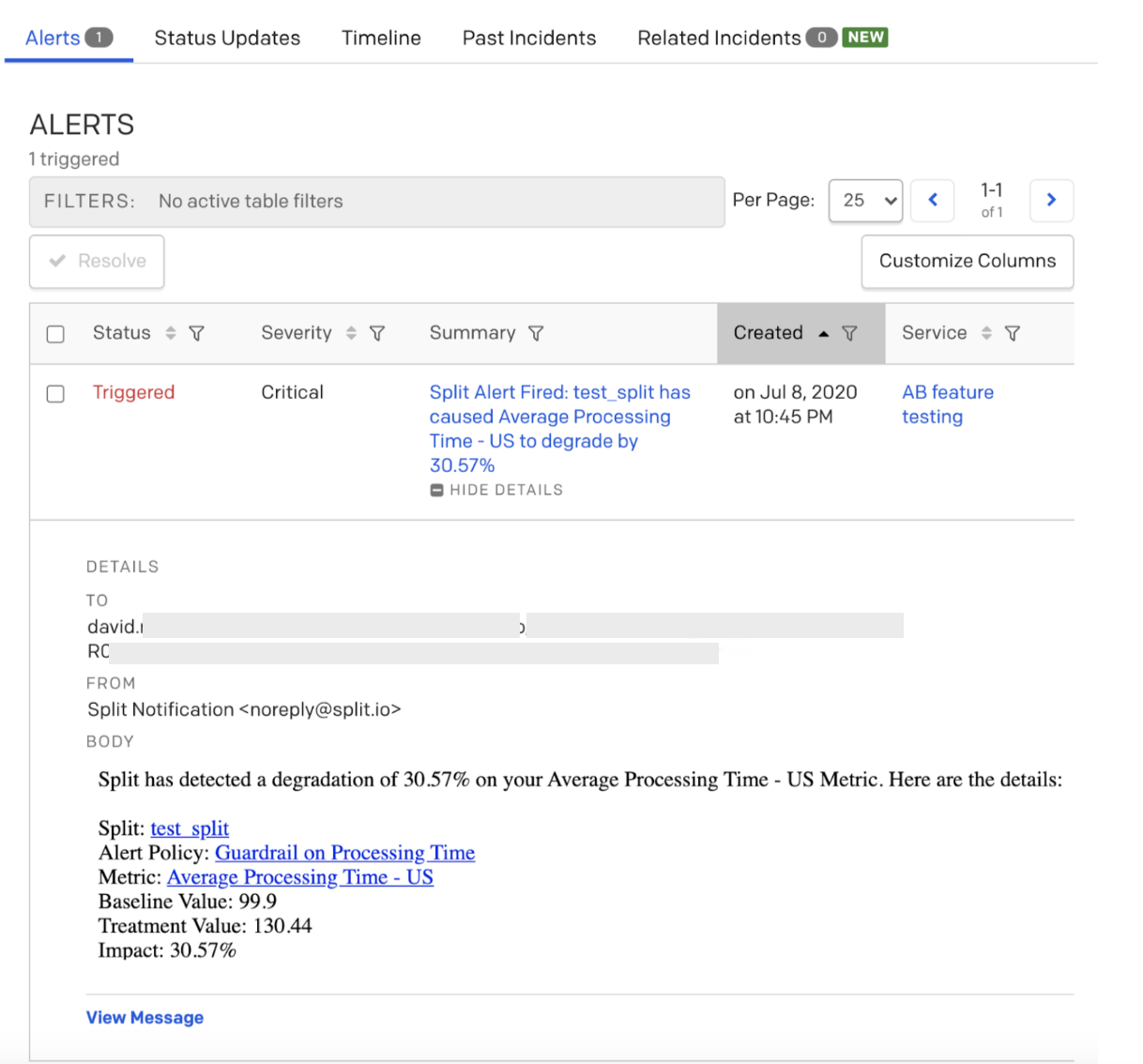This screenshot has width=1143, height=1064.
Task: Collapse alert with Hide Details
Action: point(496,490)
